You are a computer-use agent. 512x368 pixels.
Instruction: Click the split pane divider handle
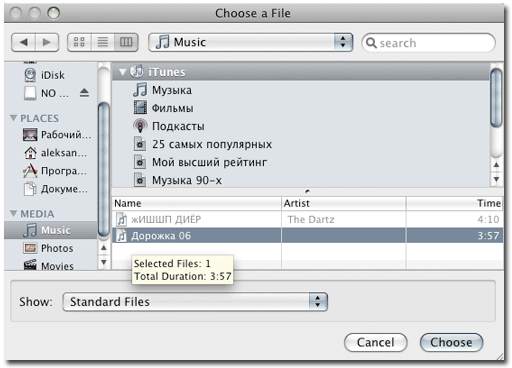coord(307,191)
